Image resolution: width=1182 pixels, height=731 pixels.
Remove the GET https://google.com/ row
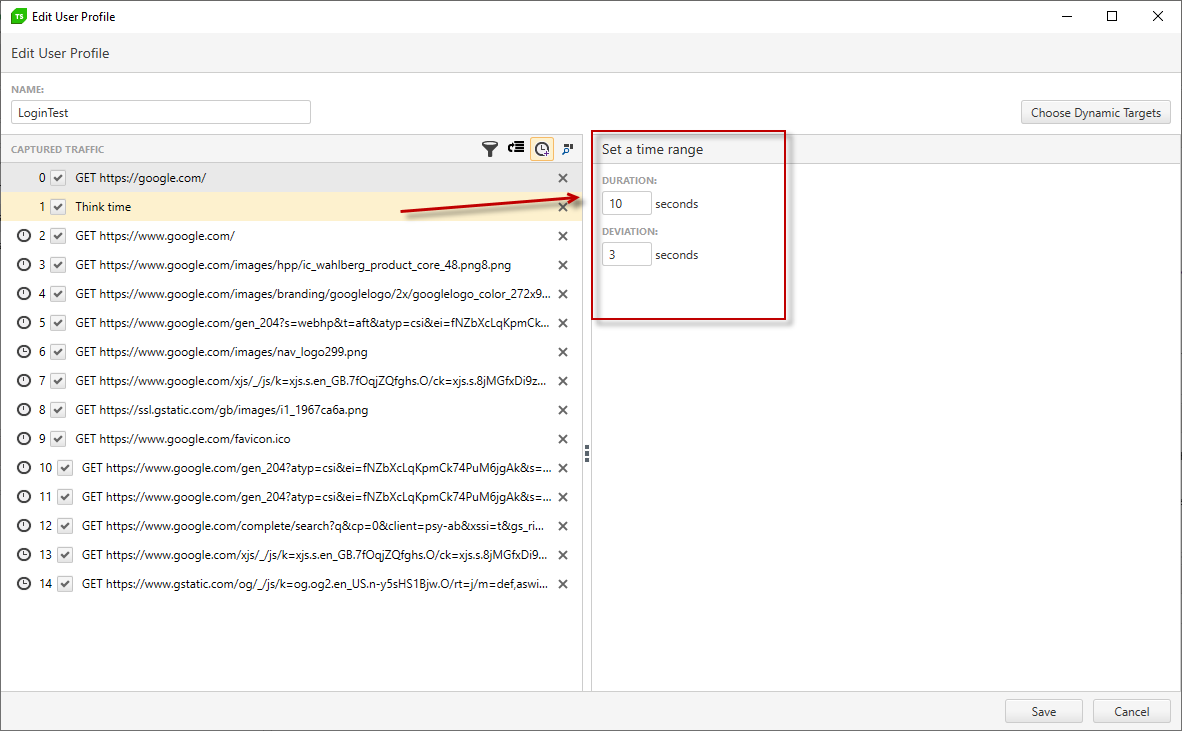point(562,178)
